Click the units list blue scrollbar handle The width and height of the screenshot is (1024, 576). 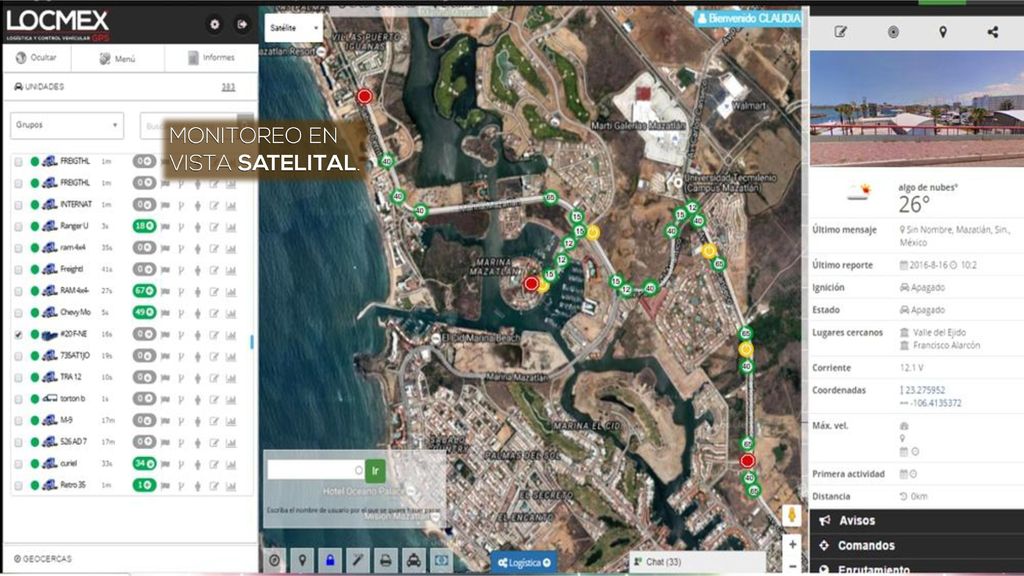point(251,342)
